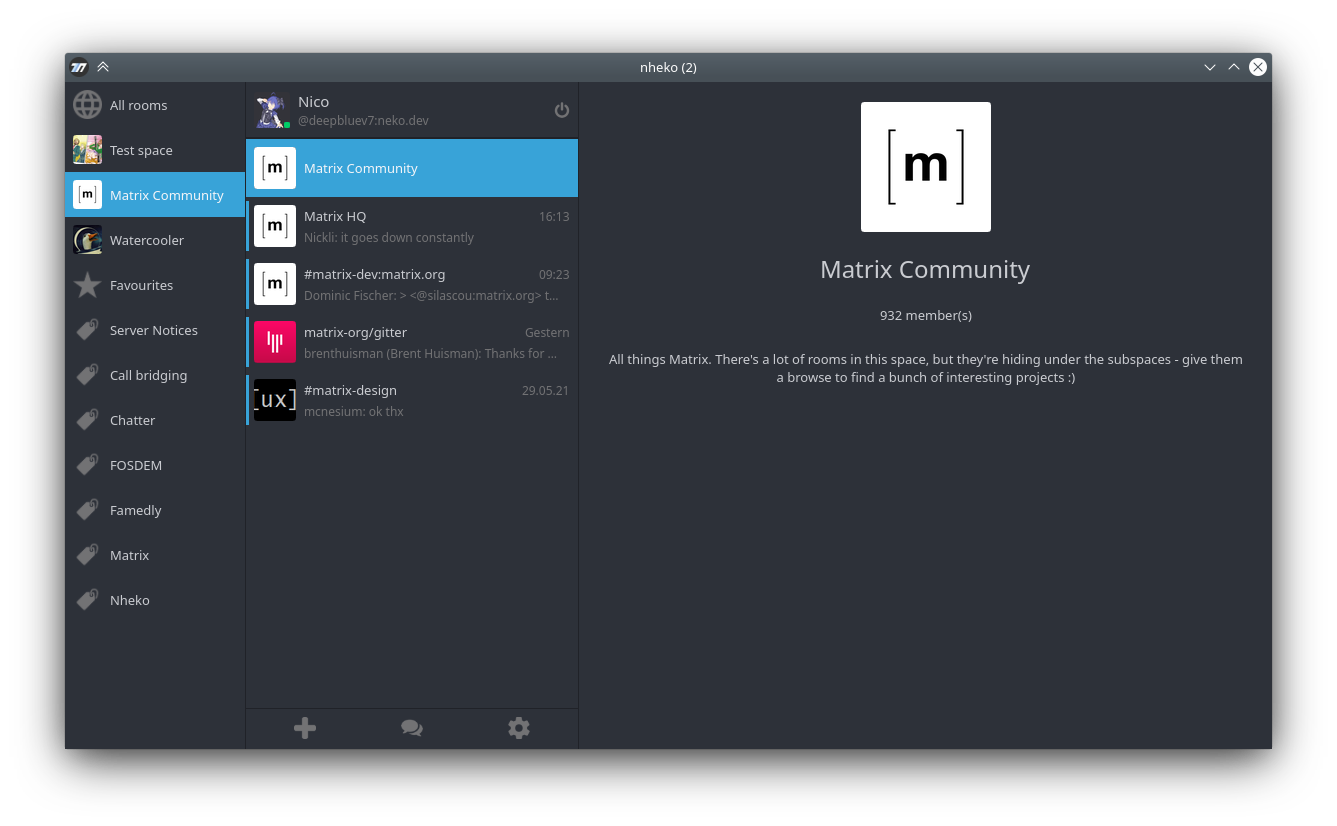Open the Matrix HQ room

pos(412,226)
